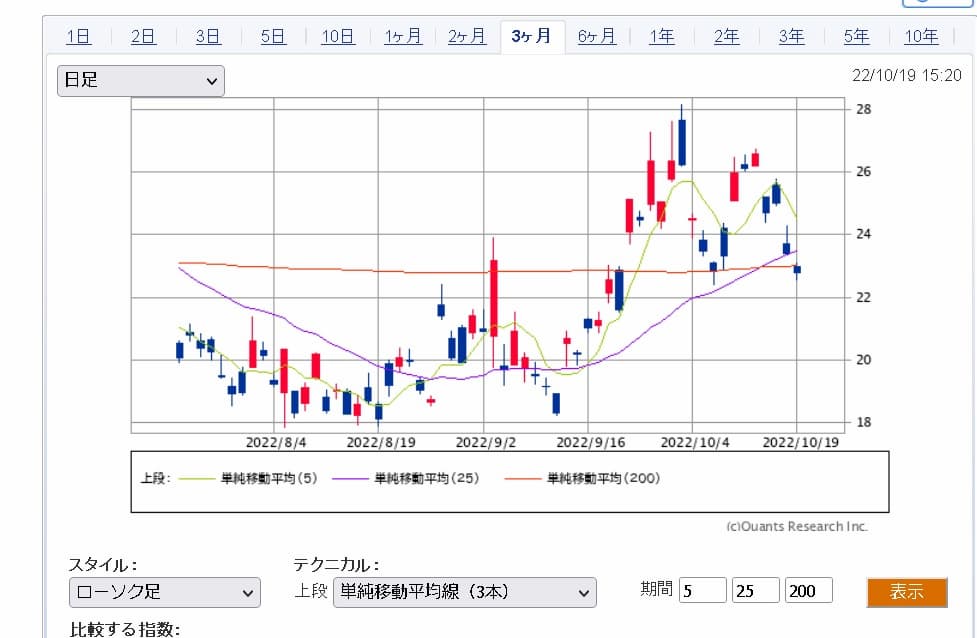Screen dimensions: 977x638
Task: Open the 単純移動平均線 (3本) technical dropdown
Action: coord(464,592)
